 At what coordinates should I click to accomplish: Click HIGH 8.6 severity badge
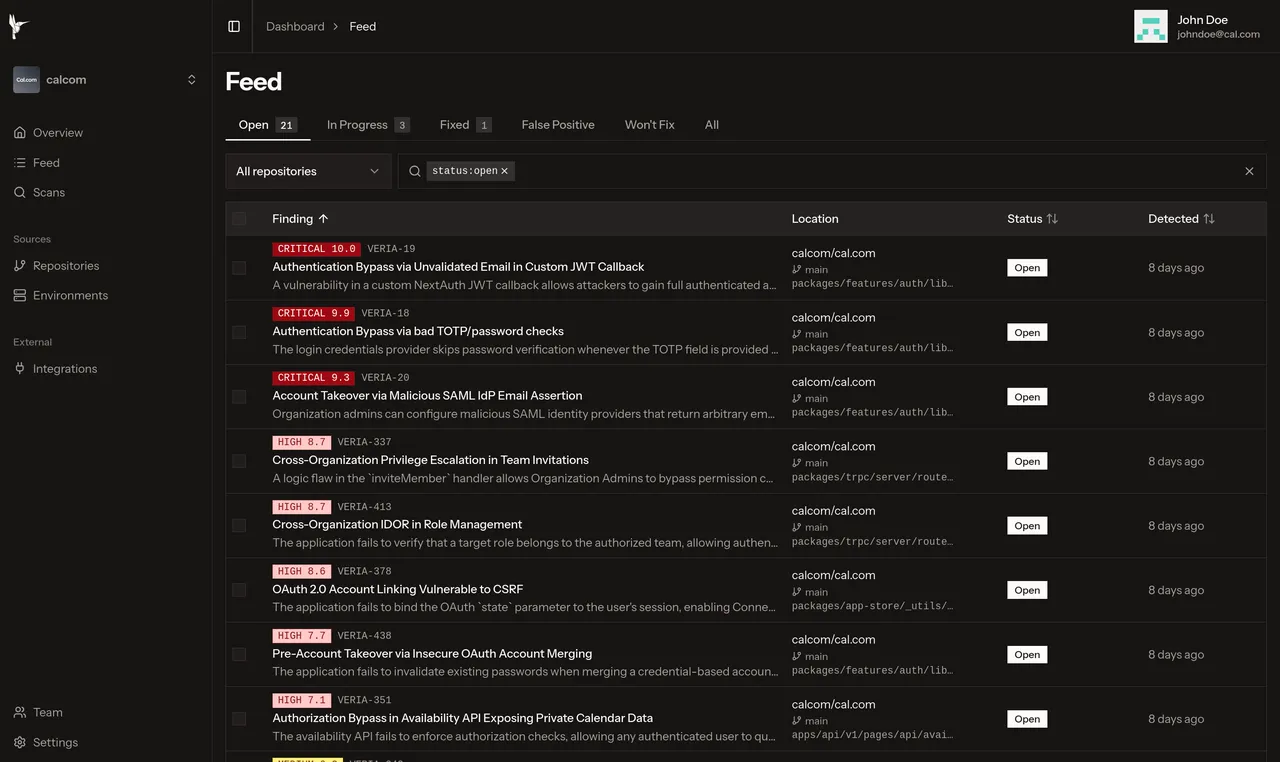click(x=301, y=571)
